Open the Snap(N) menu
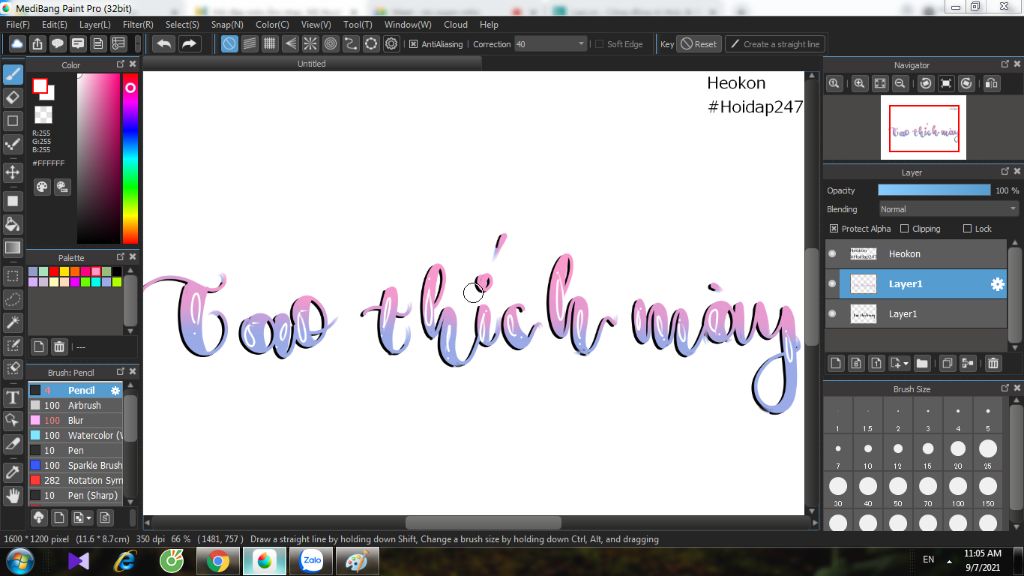Image resolution: width=1024 pixels, height=576 pixels. (x=227, y=24)
